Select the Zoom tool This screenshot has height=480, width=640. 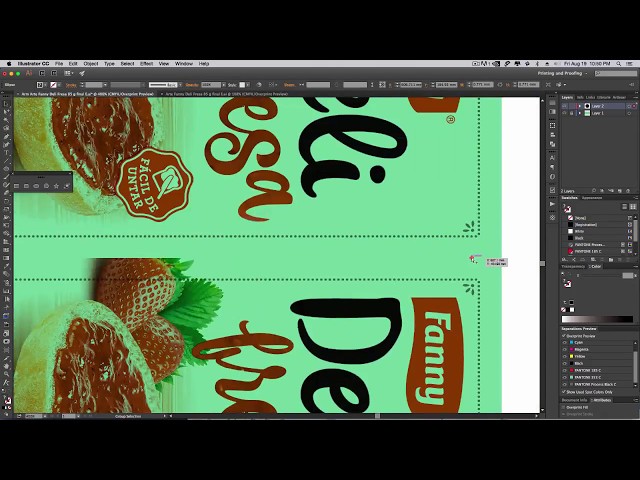(6, 374)
